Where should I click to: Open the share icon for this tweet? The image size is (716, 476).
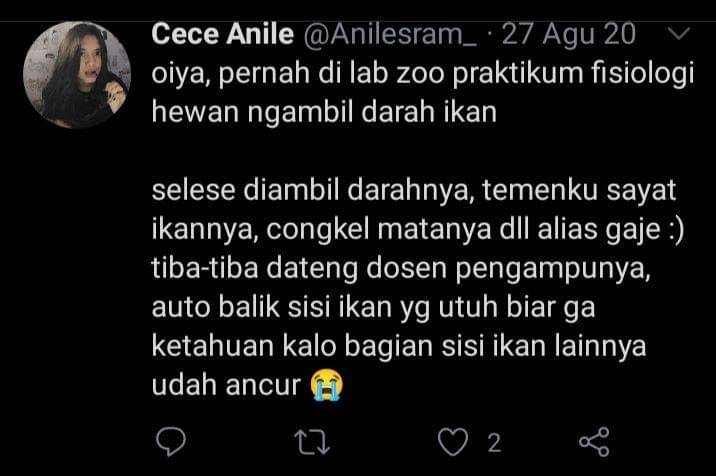tap(594, 442)
